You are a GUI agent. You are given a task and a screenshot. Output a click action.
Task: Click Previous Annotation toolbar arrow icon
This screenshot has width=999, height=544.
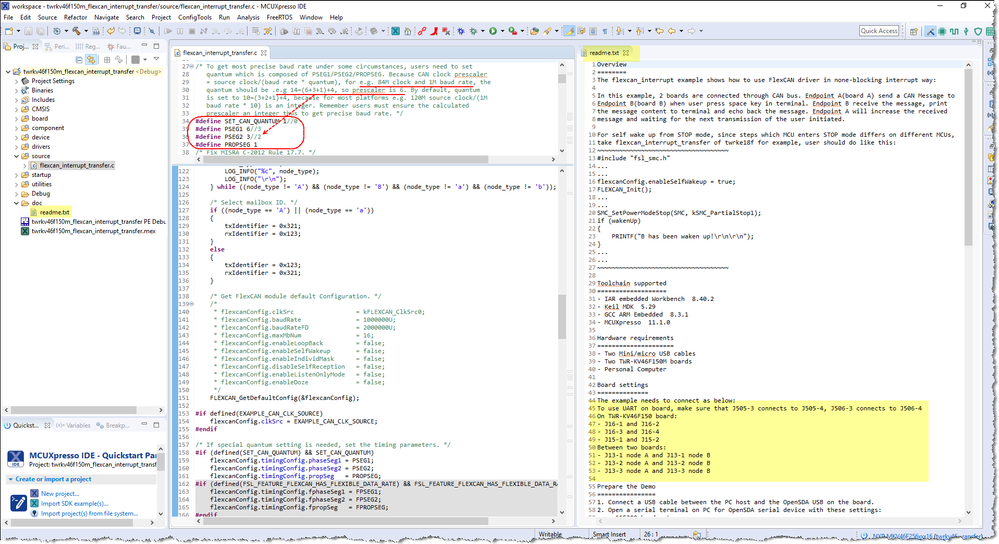[x=638, y=31]
